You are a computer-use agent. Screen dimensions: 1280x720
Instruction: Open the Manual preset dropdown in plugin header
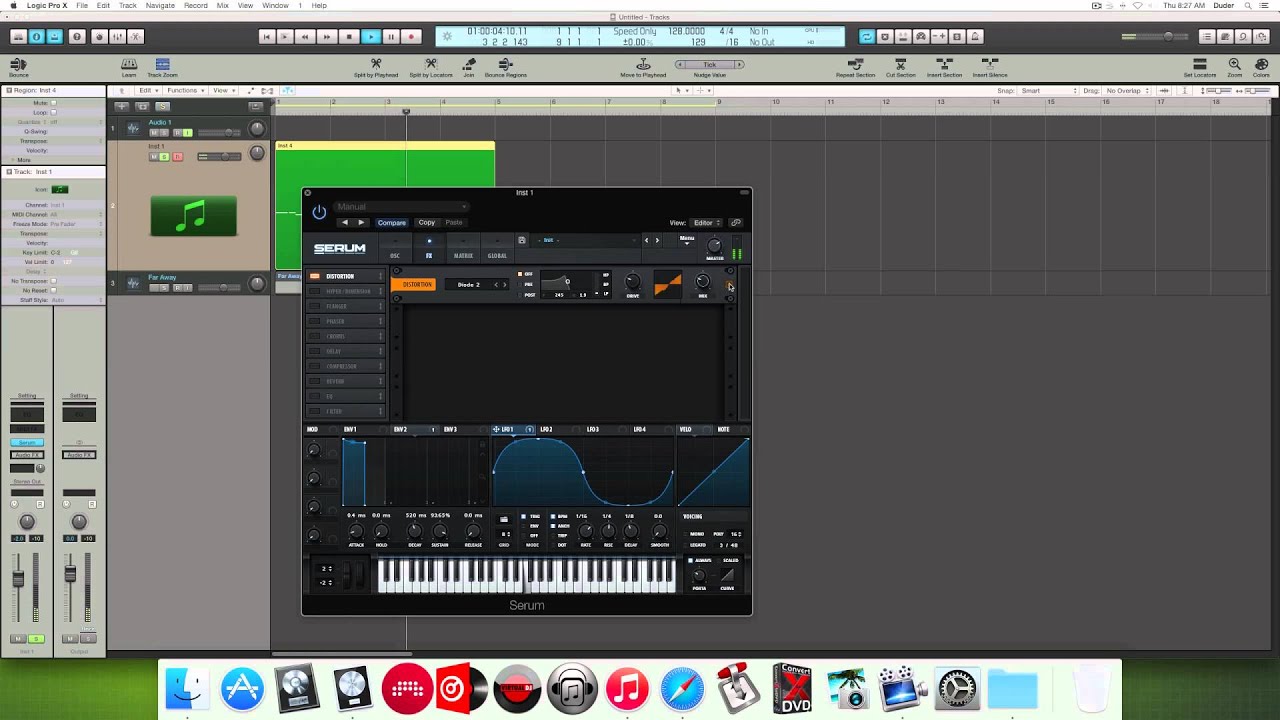click(400, 207)
